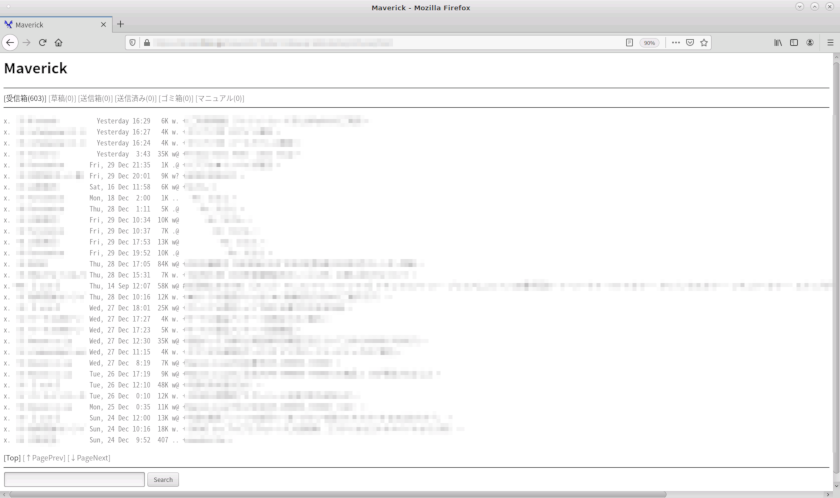Reload the current page
Image resolution: width=840 pixels, height=498 pixels.
[x=43, y=43]
